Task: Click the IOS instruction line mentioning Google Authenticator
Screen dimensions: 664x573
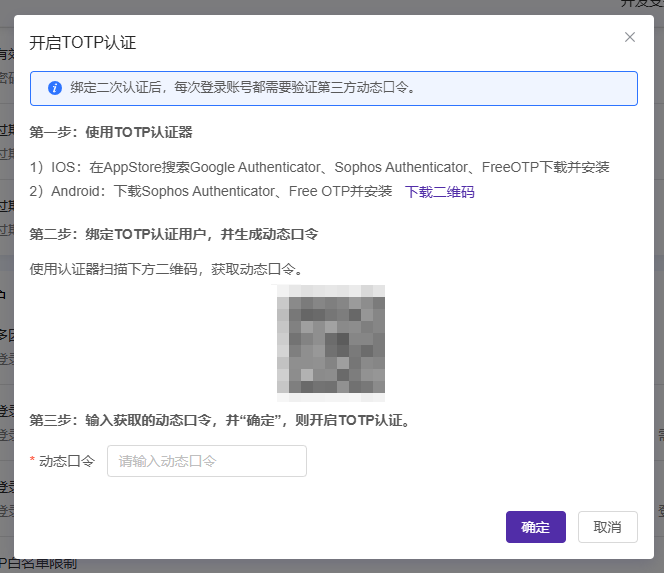Action: point(319,167)
